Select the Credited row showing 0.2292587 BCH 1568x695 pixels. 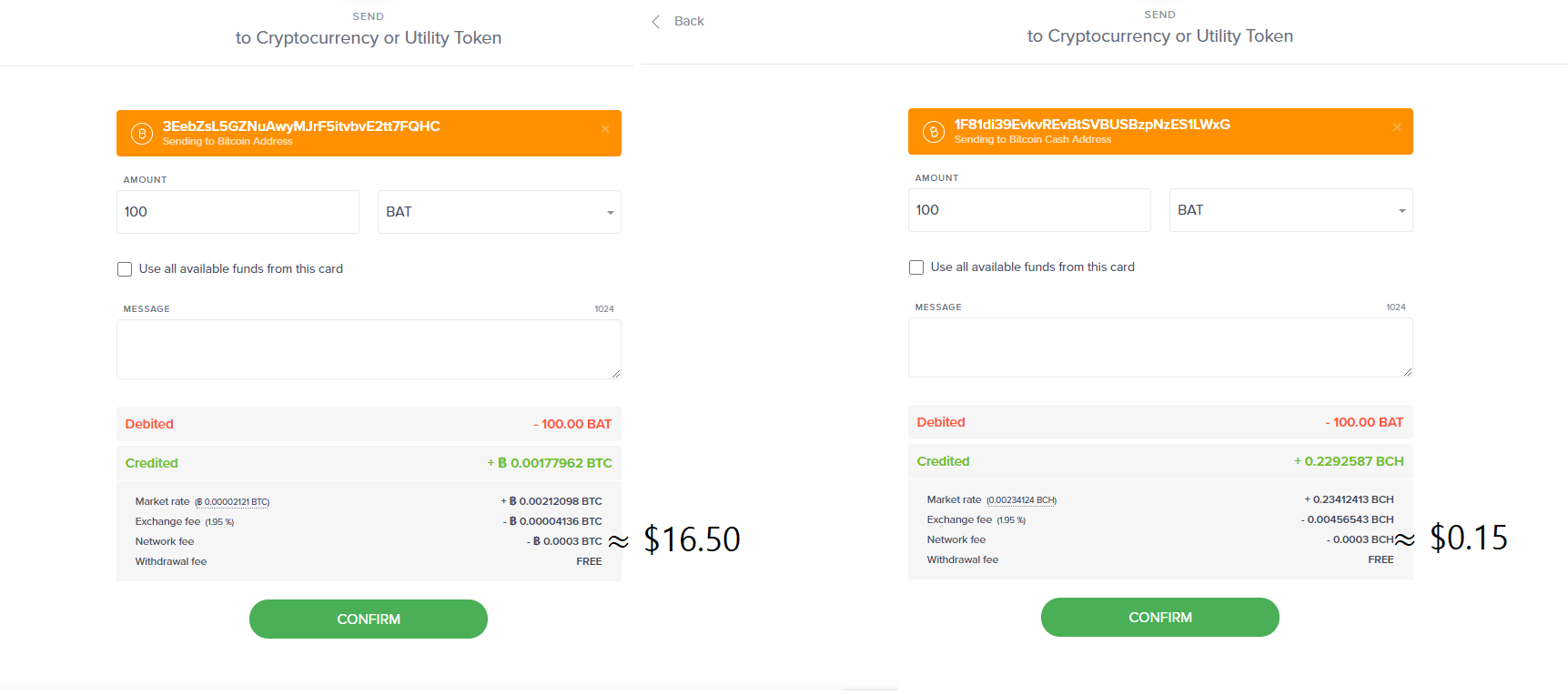1160,461
